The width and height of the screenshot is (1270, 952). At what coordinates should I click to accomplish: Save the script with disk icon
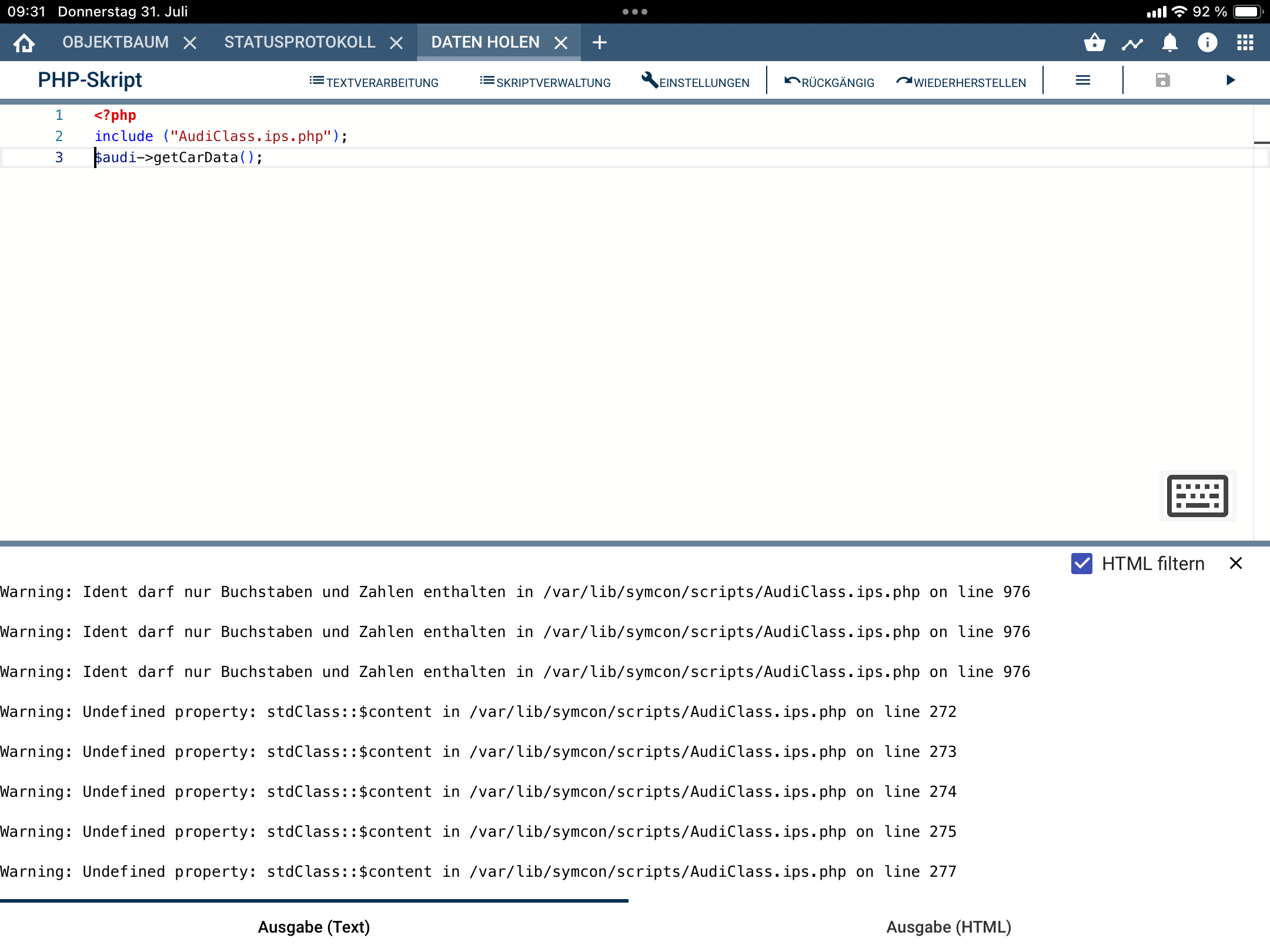coord(1162,81)
